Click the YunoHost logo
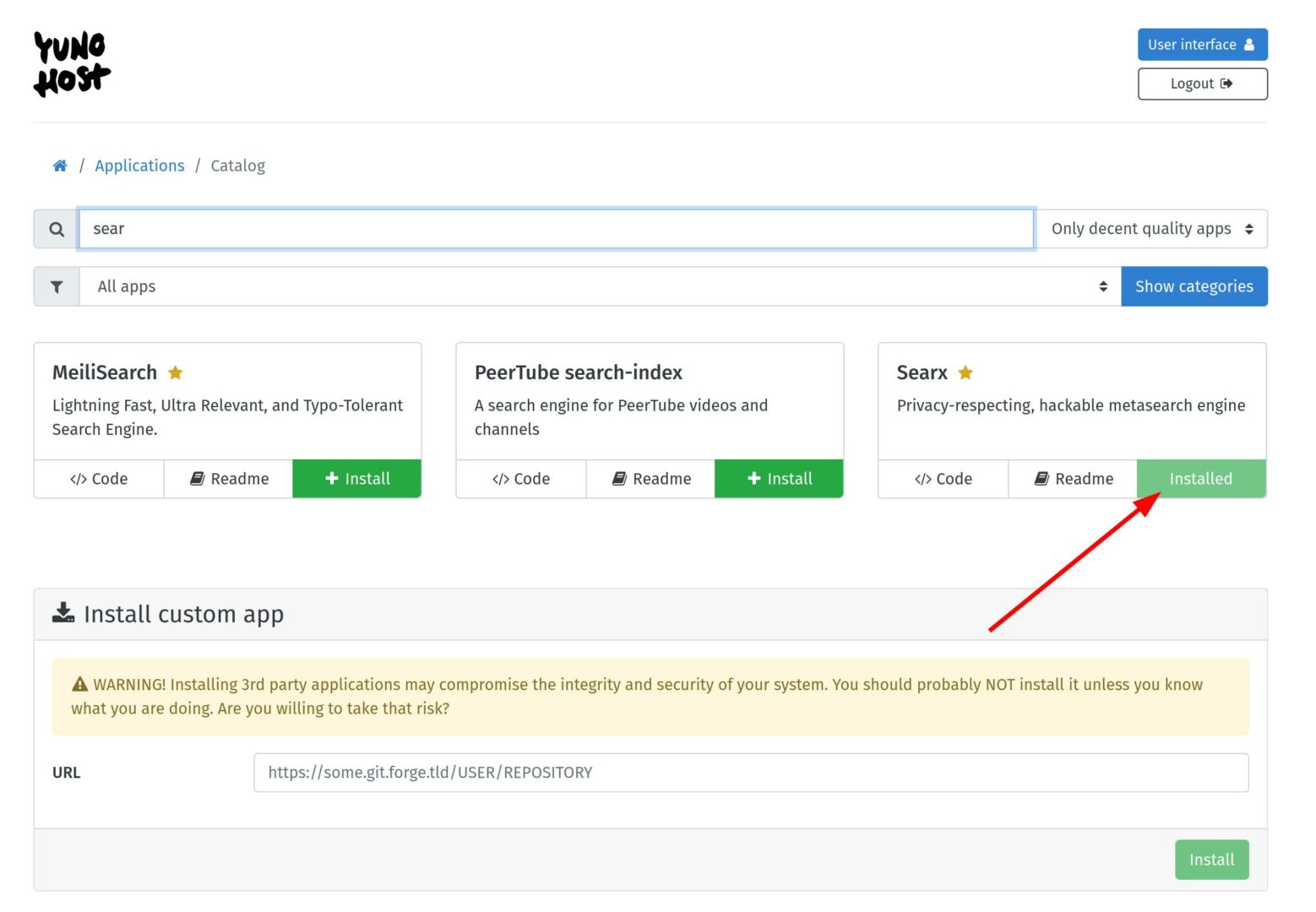The height and width of the screenshot is (912, 1316). (72, 64)
